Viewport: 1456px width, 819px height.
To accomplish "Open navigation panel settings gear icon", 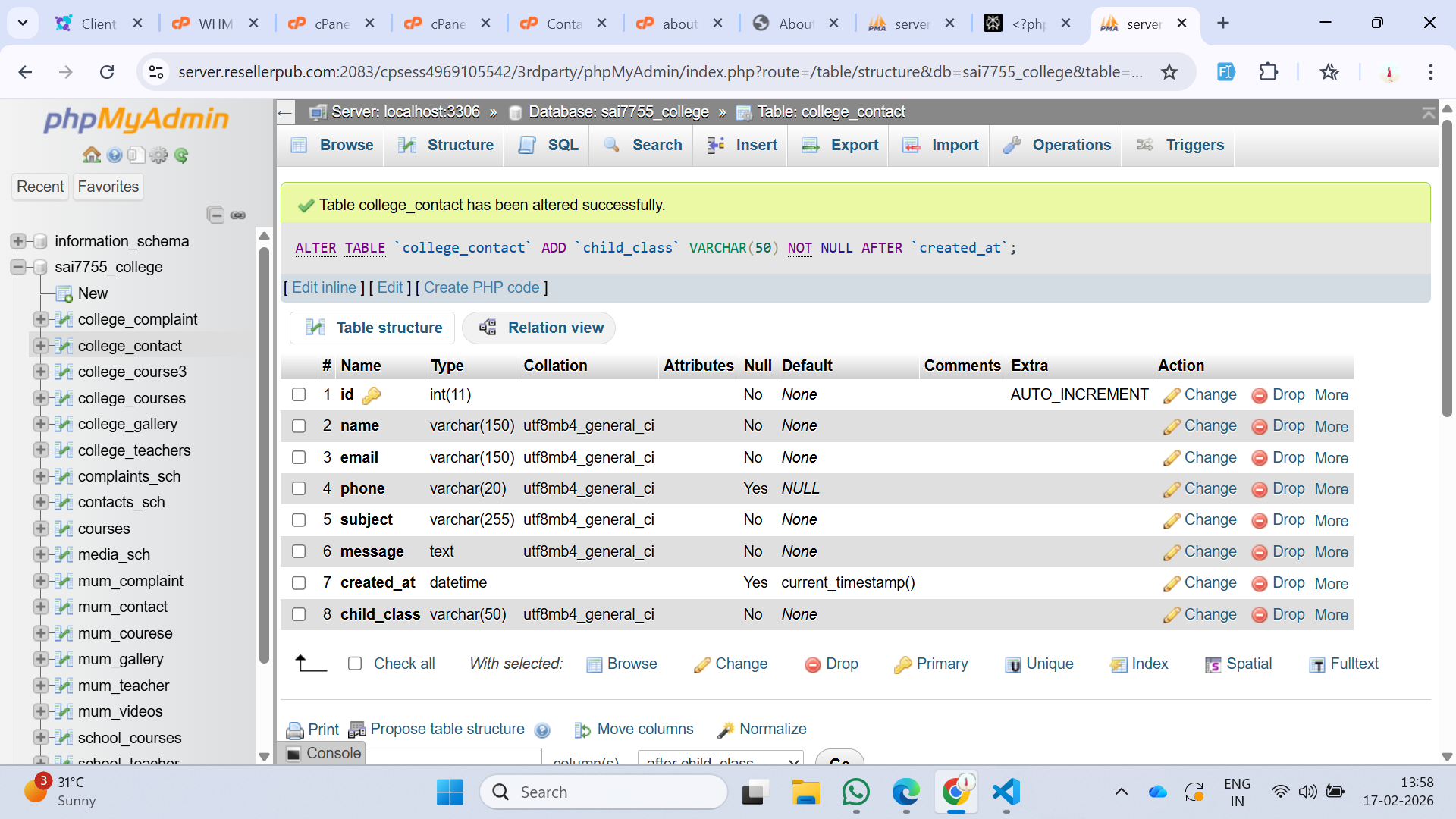I will click(x=158, y=155).
